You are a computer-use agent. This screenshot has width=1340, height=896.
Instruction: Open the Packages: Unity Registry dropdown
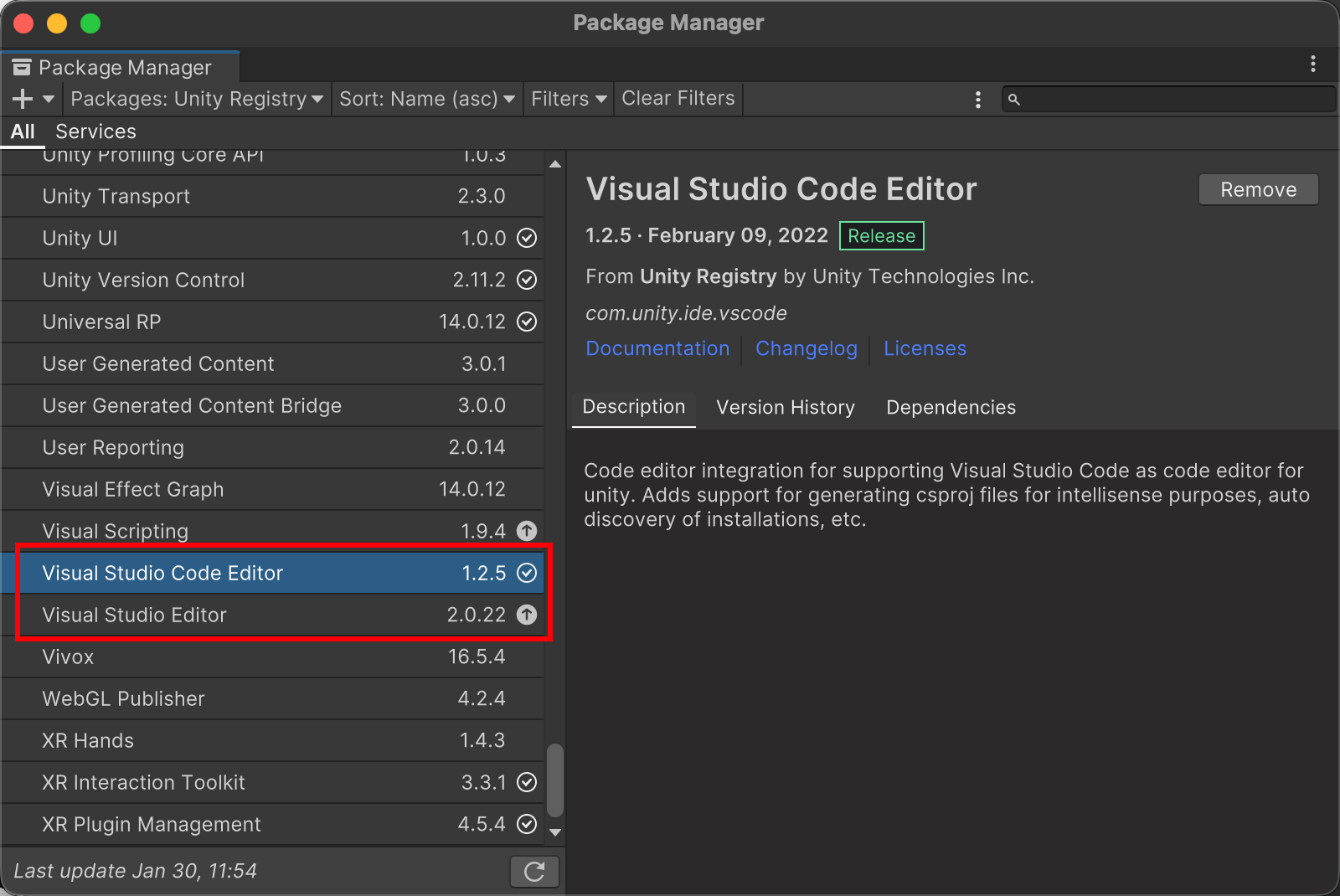click(x=196, y=99)
